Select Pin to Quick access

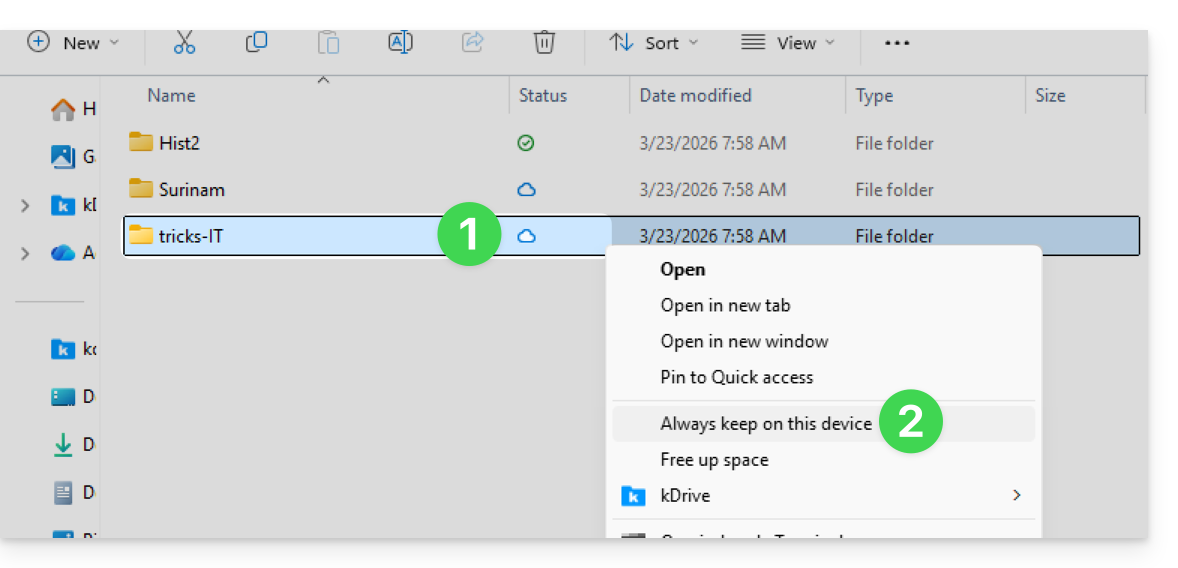pyautogui.click(x=736, y=377)
